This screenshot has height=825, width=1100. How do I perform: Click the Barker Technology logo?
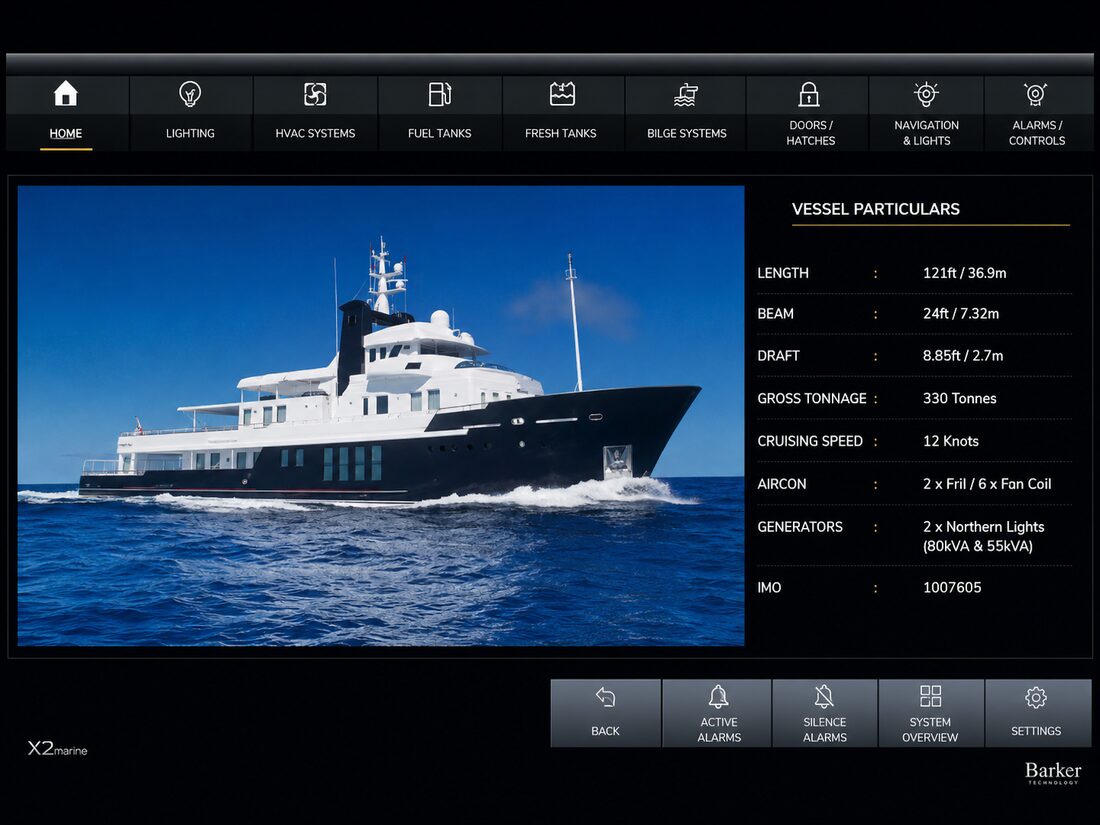pos(1052,772)
